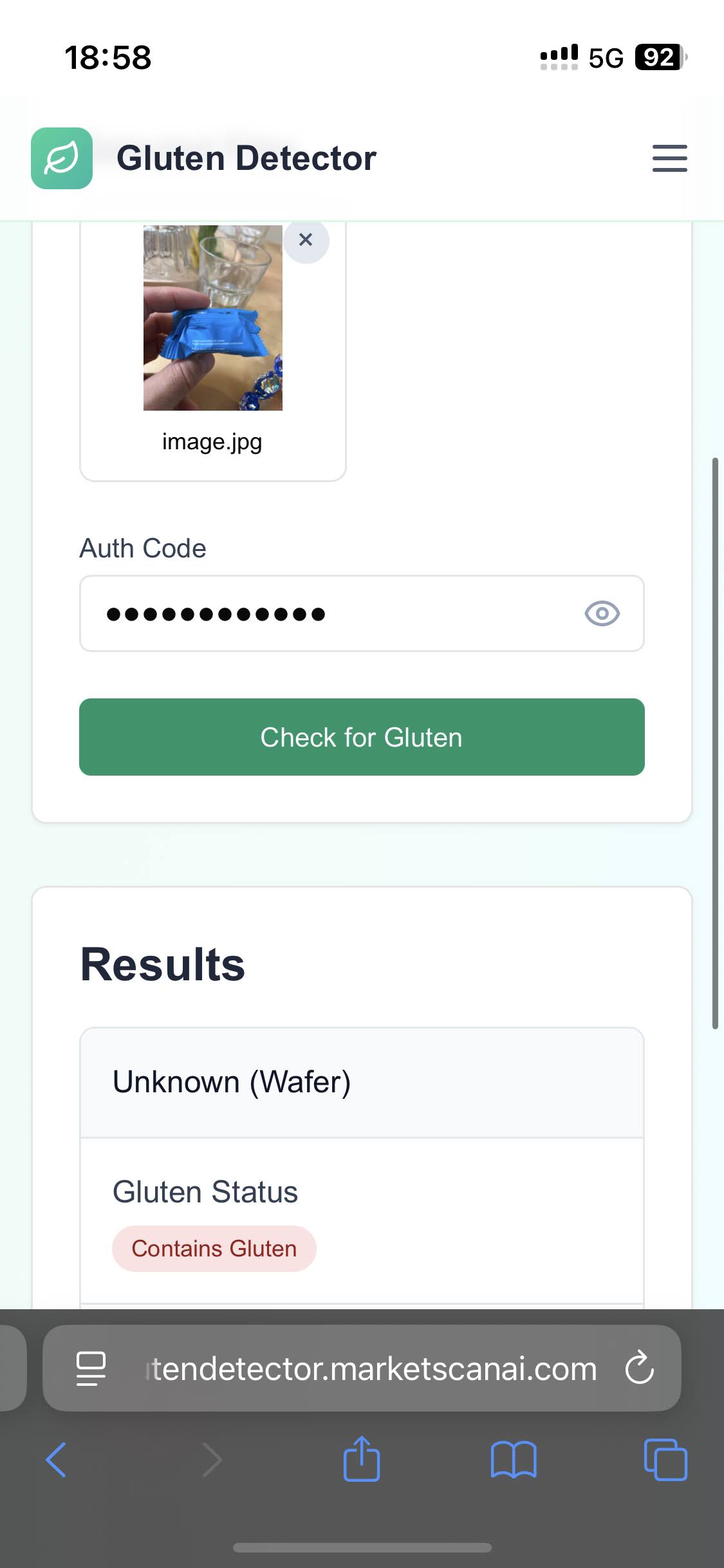Viewport: 724px width, 1568px height.
Task: Tap the Gluten Detector leaf logo
Action: point(62,158)
